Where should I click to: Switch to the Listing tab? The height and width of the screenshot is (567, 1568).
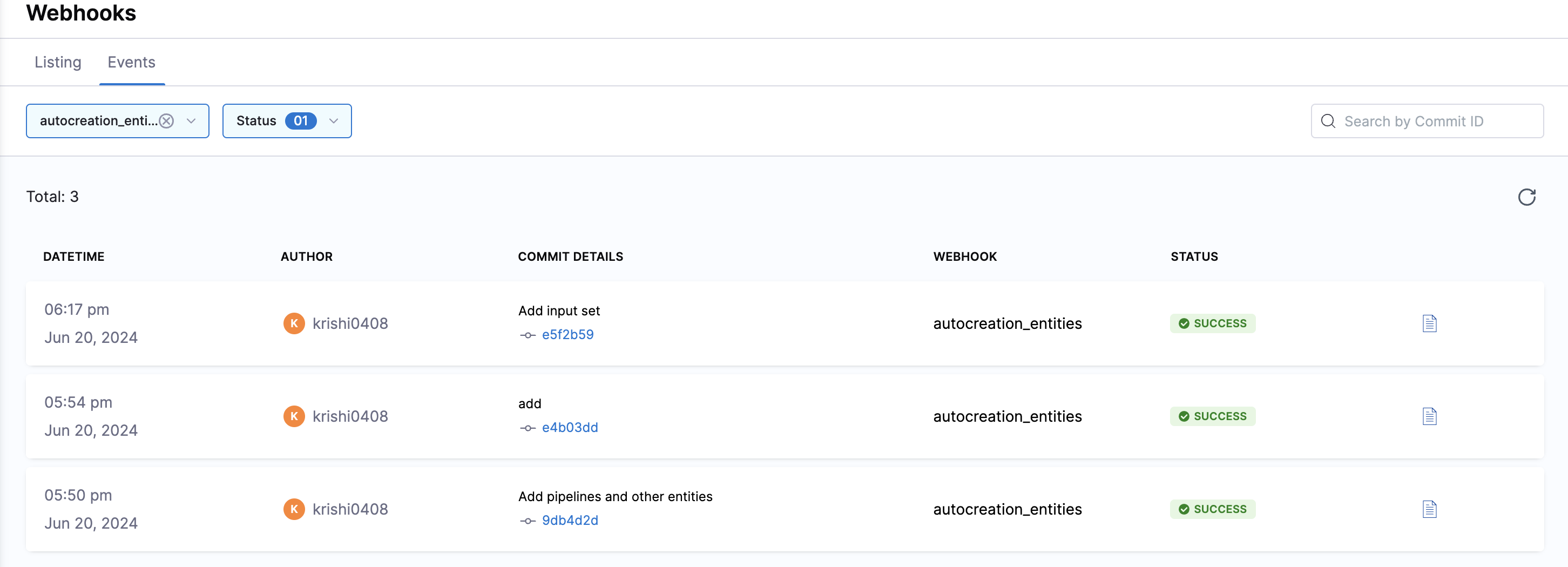(x=58, y=62)
